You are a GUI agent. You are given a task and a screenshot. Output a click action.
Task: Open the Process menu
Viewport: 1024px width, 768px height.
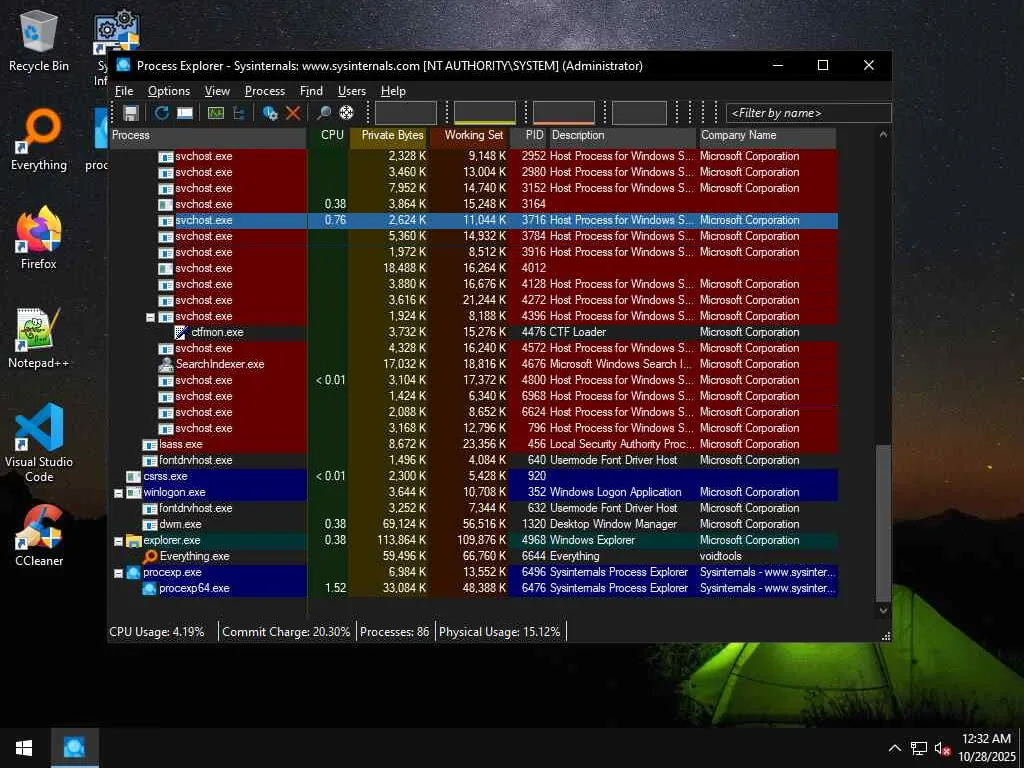tap(264, 91)
